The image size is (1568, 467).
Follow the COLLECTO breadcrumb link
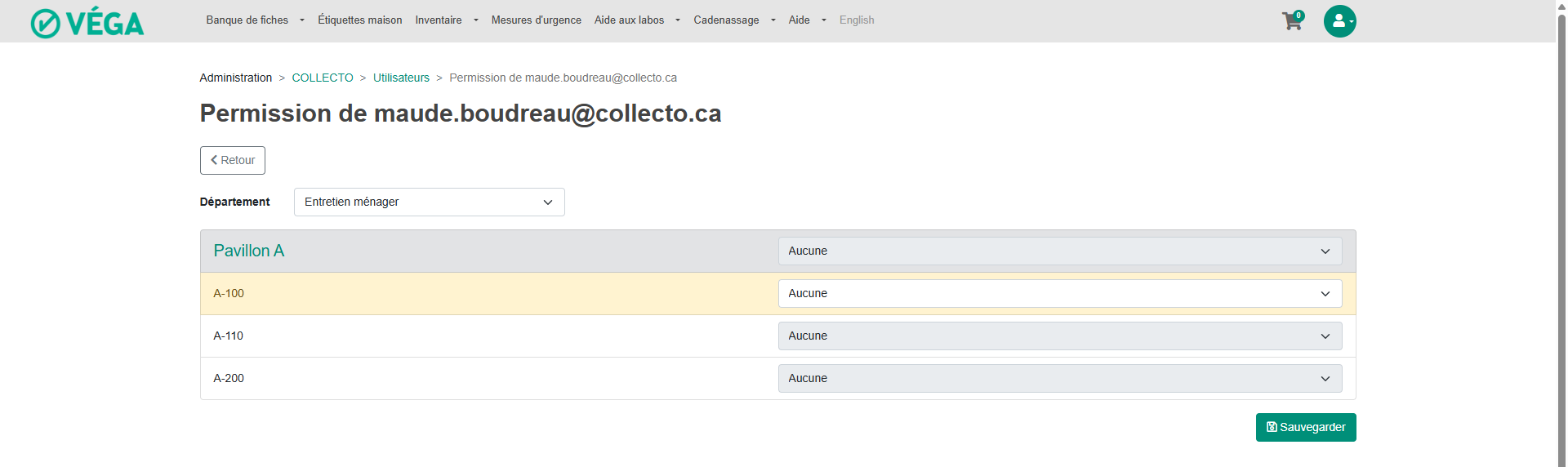(323, 78)
